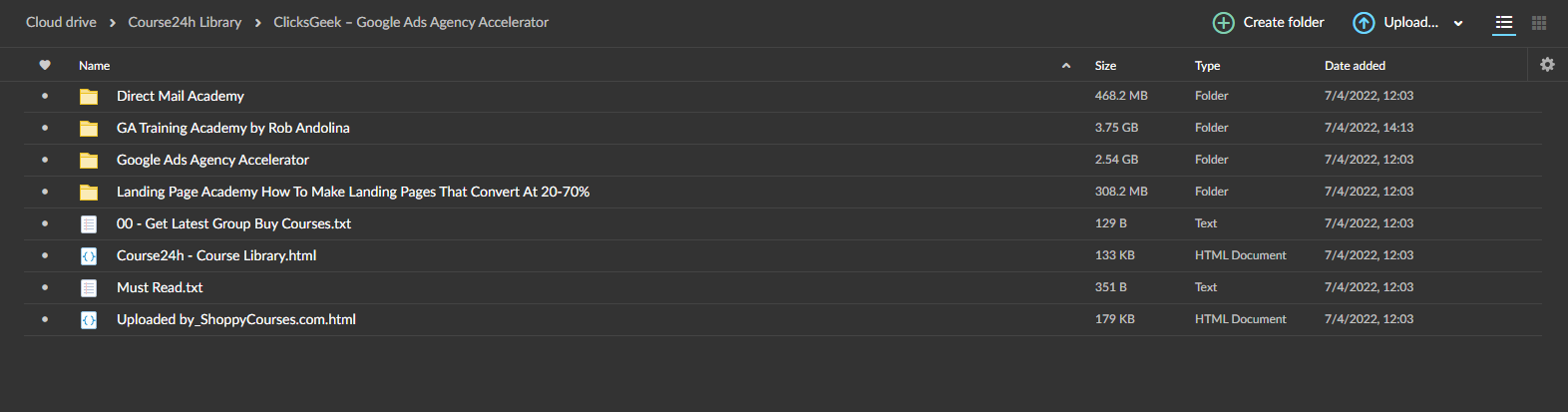Switch to thumbnail grid view
Screen dimensions: 1568x412
coord(1539,22)
